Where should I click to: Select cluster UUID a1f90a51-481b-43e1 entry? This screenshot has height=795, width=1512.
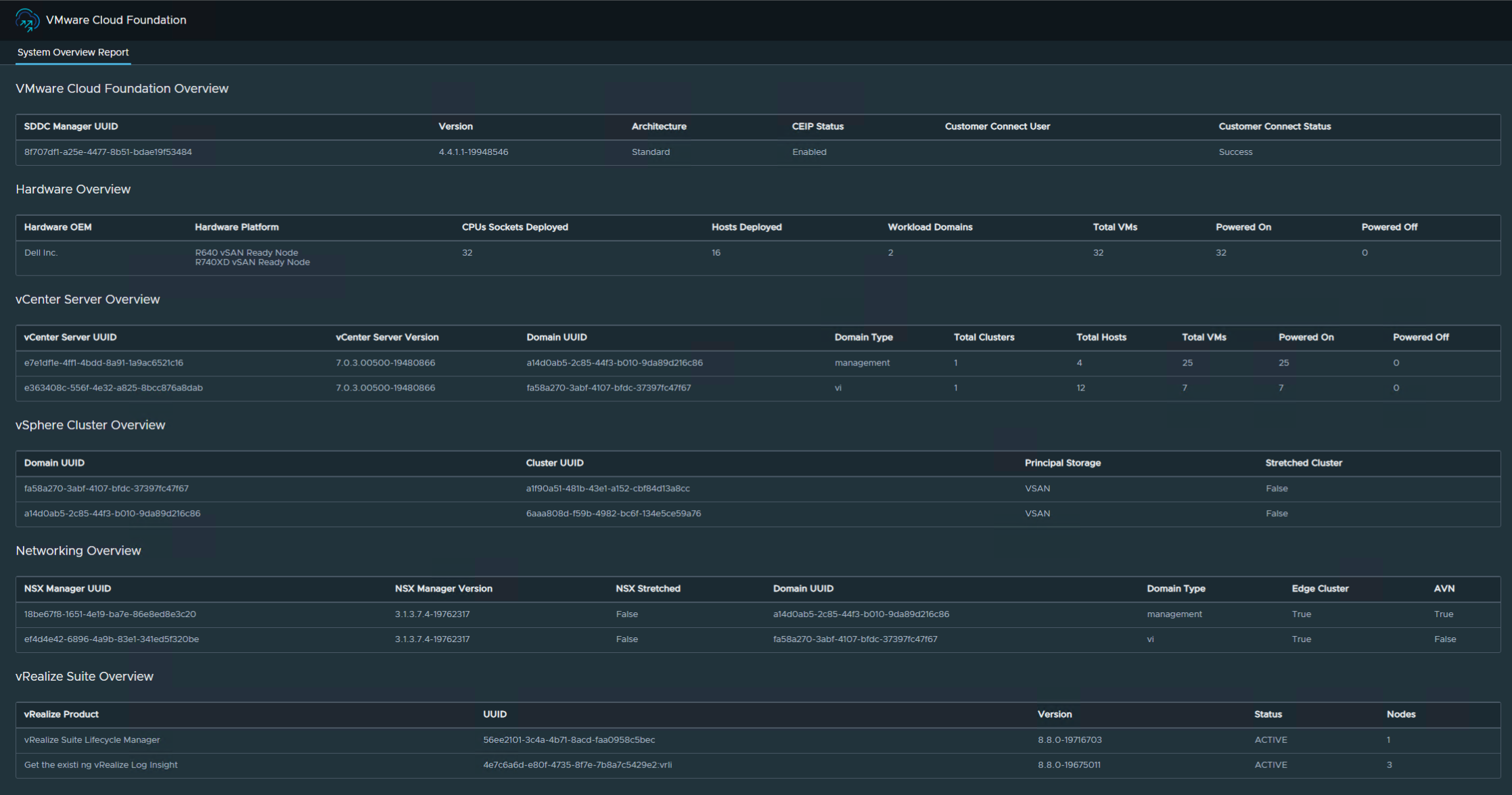click(608, 488)
